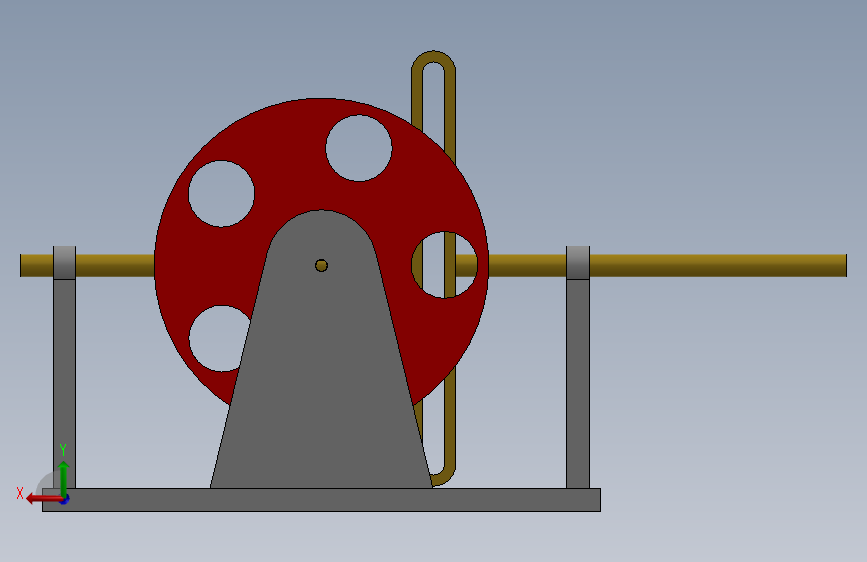Pick the small pin at the disc center
The width and height of the screenshot is (867, 562).
(321, 266)
